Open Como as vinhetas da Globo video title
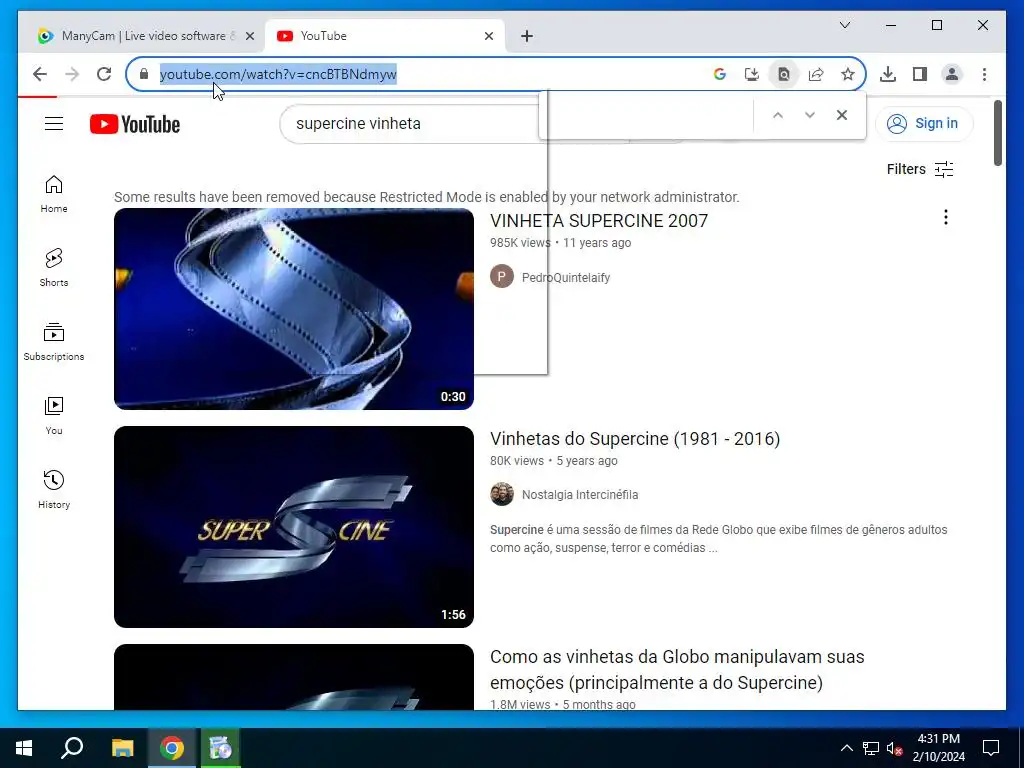Image resolution: width=1024 pixels, height=768 pixels. coord(677,669)
